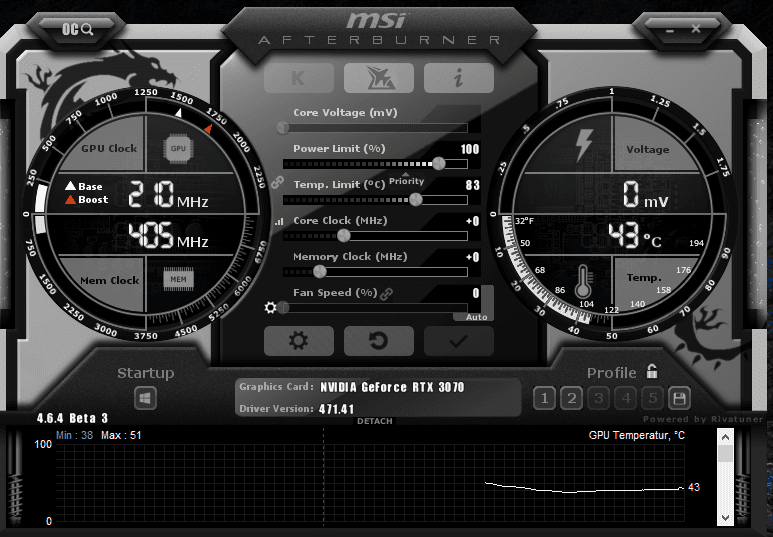The height and width of the screenshot is (537, 773).
Task: Click the Fan Speed slider handle
Action: point(283,308)
